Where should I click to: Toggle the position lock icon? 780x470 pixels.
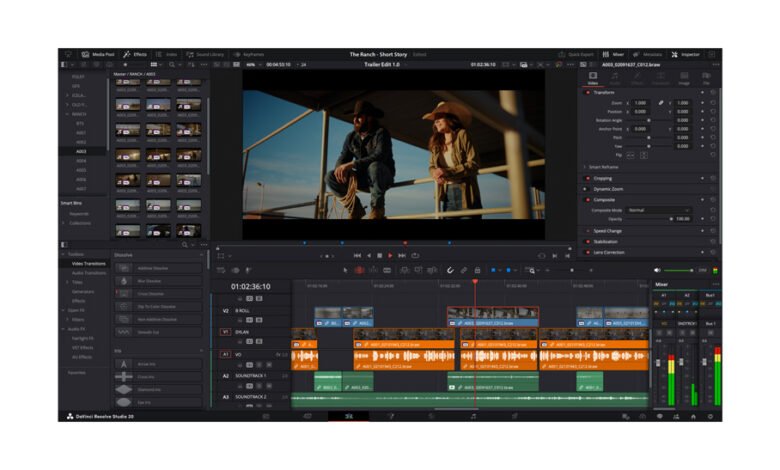tap(477, 270)
